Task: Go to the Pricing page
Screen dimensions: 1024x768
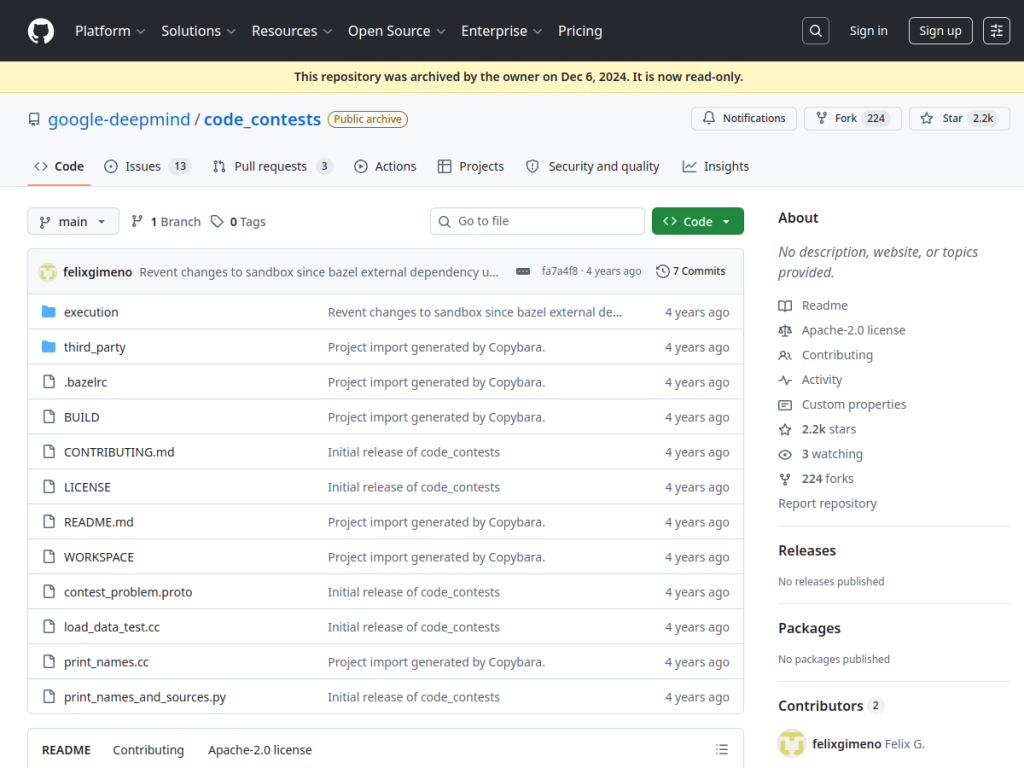Action: pyautogui.click(x=580, y=31)
